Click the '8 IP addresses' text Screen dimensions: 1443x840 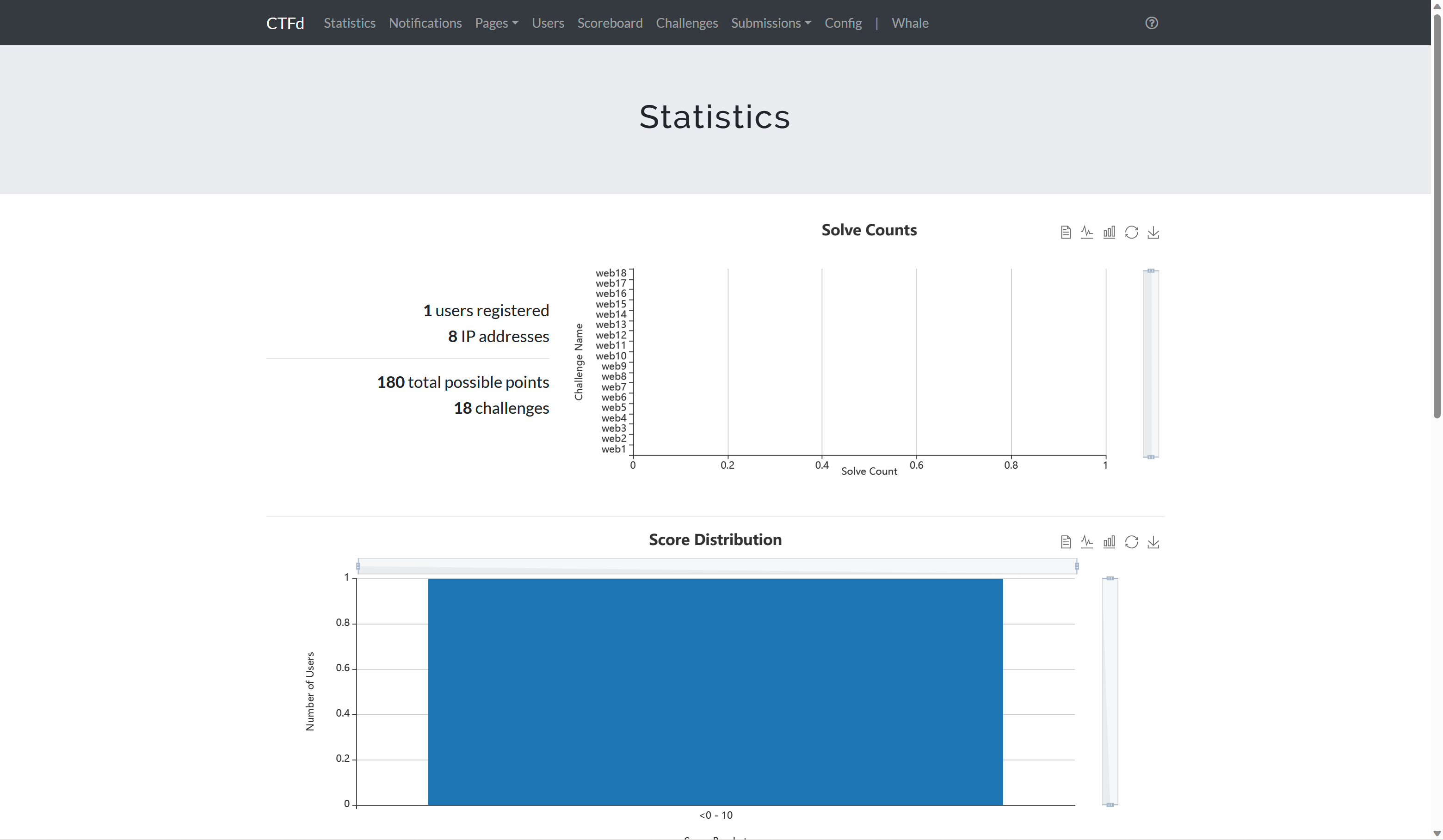499,336
